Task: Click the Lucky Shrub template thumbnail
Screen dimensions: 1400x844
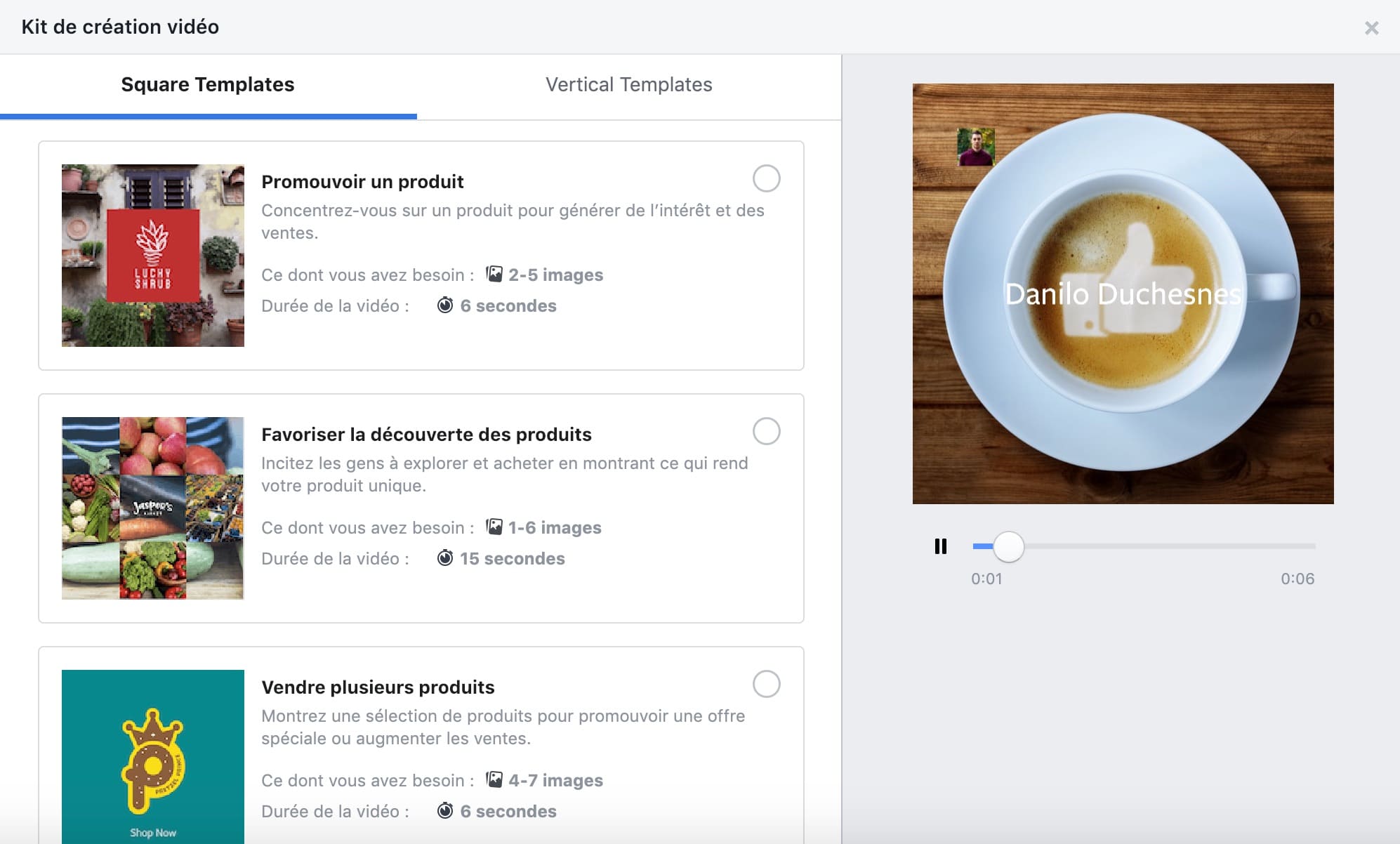Action: [153, 256]
